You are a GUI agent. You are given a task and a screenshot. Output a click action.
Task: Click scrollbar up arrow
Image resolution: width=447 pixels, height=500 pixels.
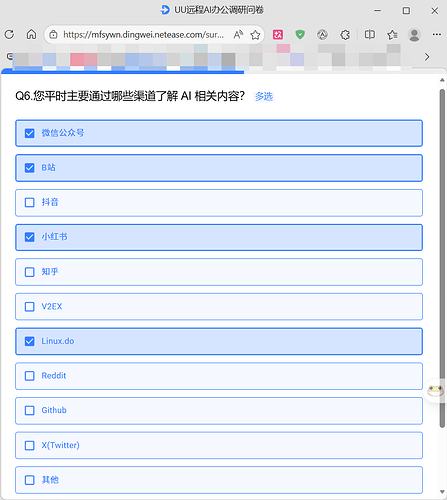(442, 80)
